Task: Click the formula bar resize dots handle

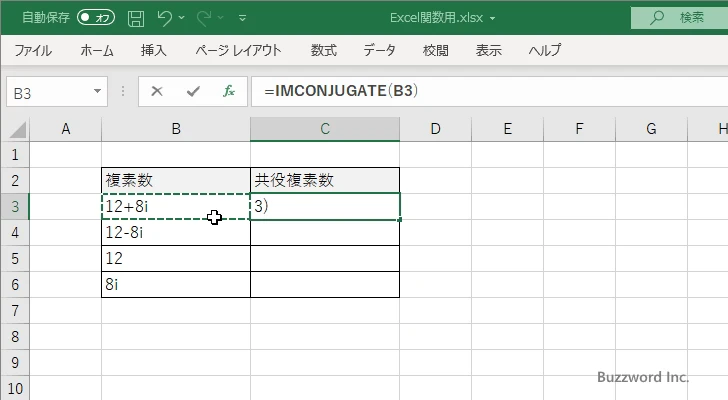Action: tap(123, 91)
